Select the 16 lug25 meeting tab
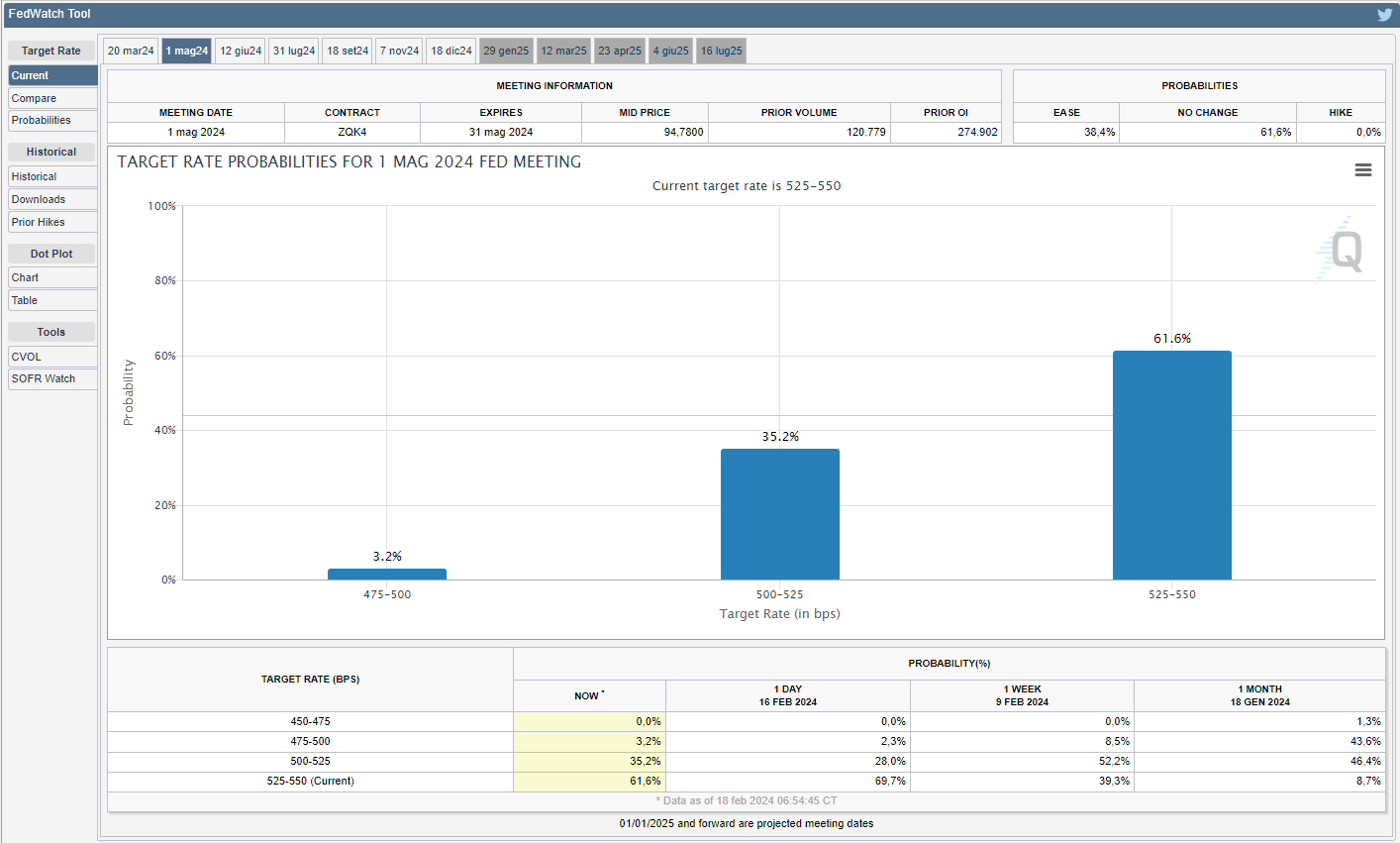 coord(721,51)
